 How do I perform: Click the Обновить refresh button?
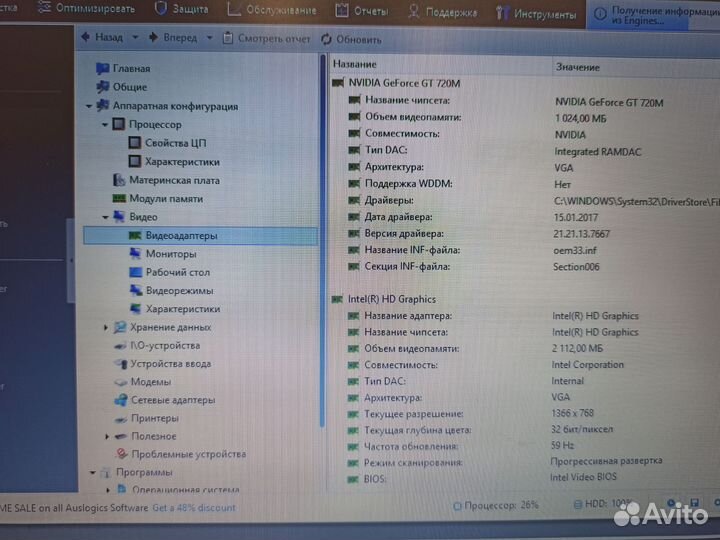[x=351, y=39]
